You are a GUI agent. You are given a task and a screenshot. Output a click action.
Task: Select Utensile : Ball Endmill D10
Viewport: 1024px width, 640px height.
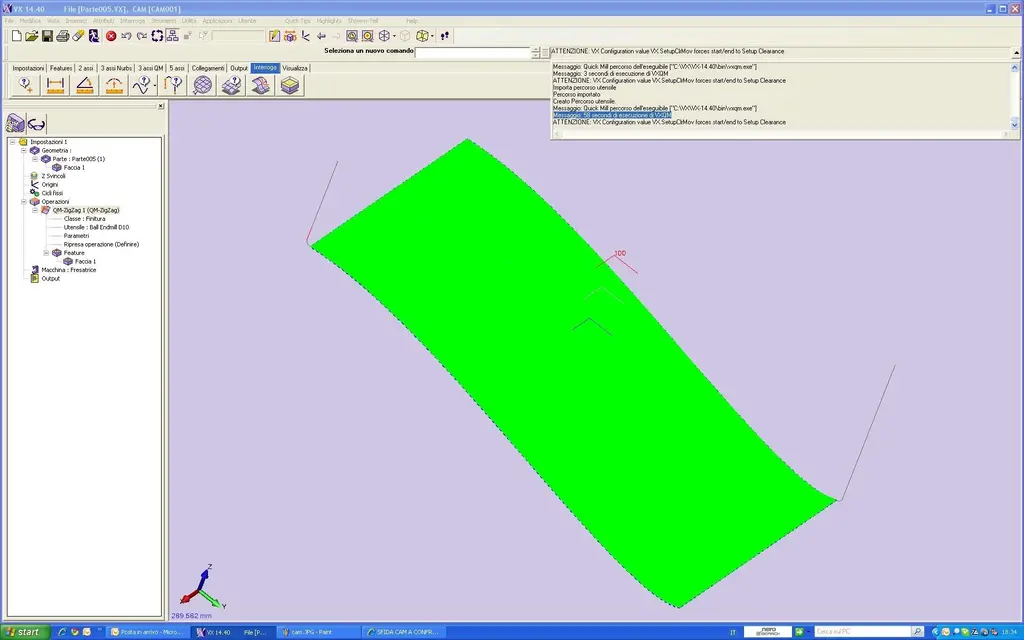pos(97,227)
